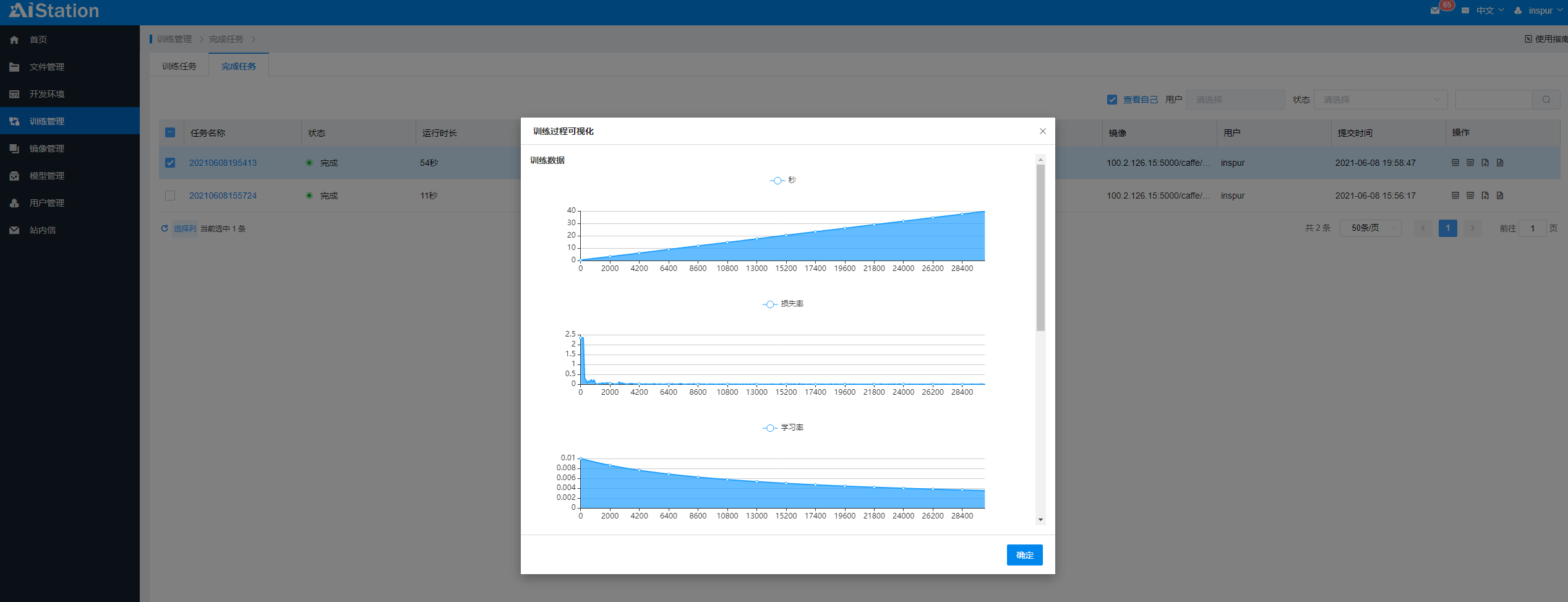Click the dialog's vertical scrollbar thumb
Image resolution: width=1568 pixels, height=602 pixels.
[x=1040, y=247]
